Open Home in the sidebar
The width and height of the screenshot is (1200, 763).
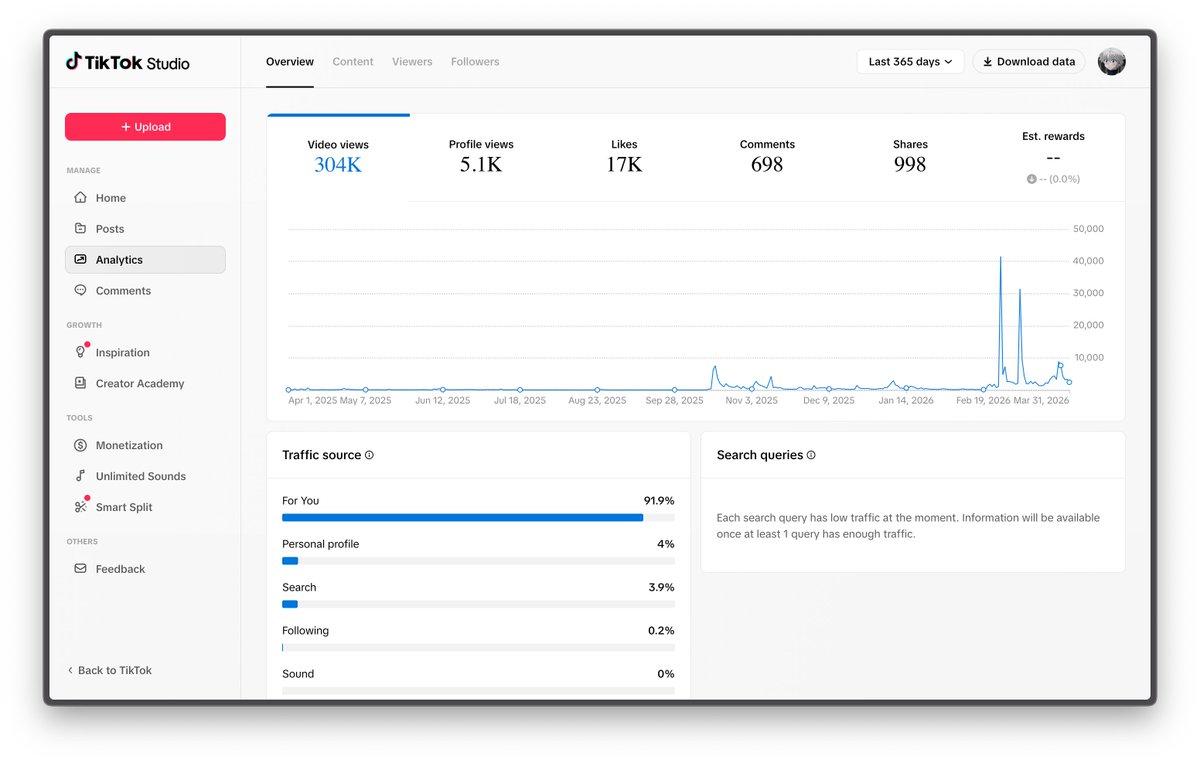[145, 198]
